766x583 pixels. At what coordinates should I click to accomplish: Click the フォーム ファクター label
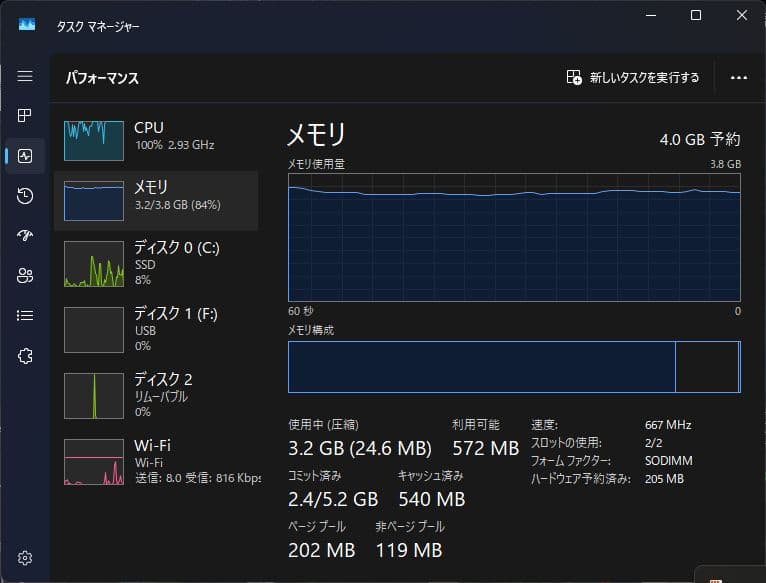tap(571, 461)
